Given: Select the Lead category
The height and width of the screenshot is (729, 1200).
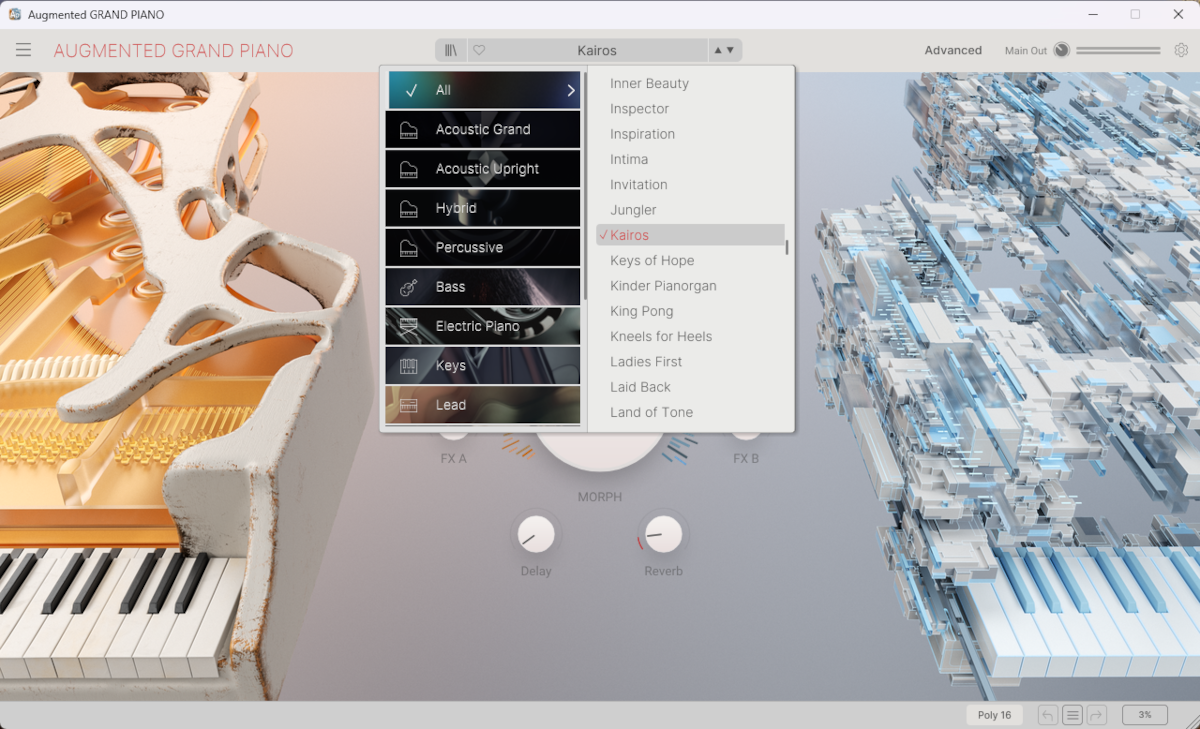Looking at the screenshot, I should click(483, 405).
